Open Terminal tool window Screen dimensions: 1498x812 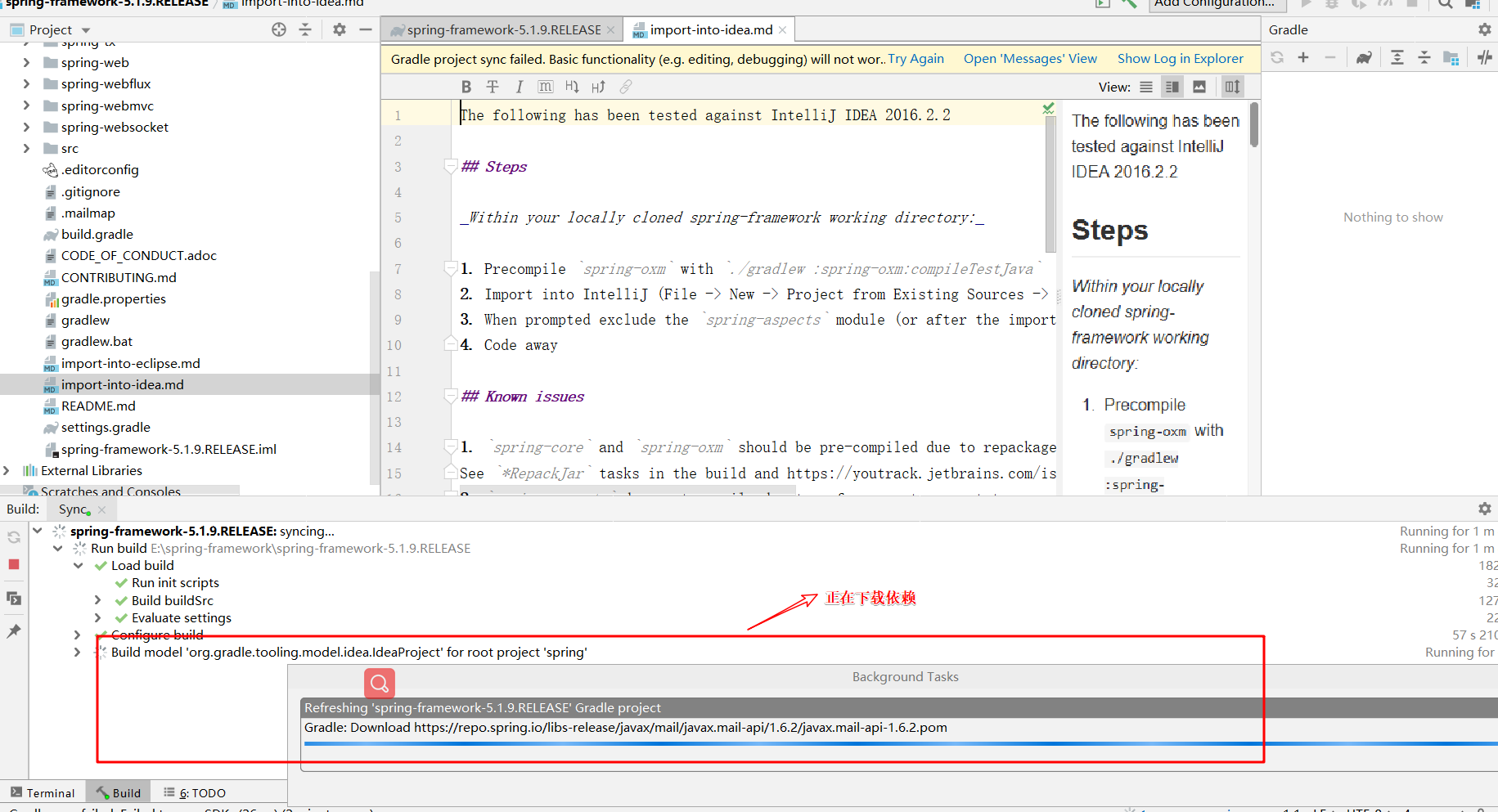pyautogui.click(x=43, y=792)
